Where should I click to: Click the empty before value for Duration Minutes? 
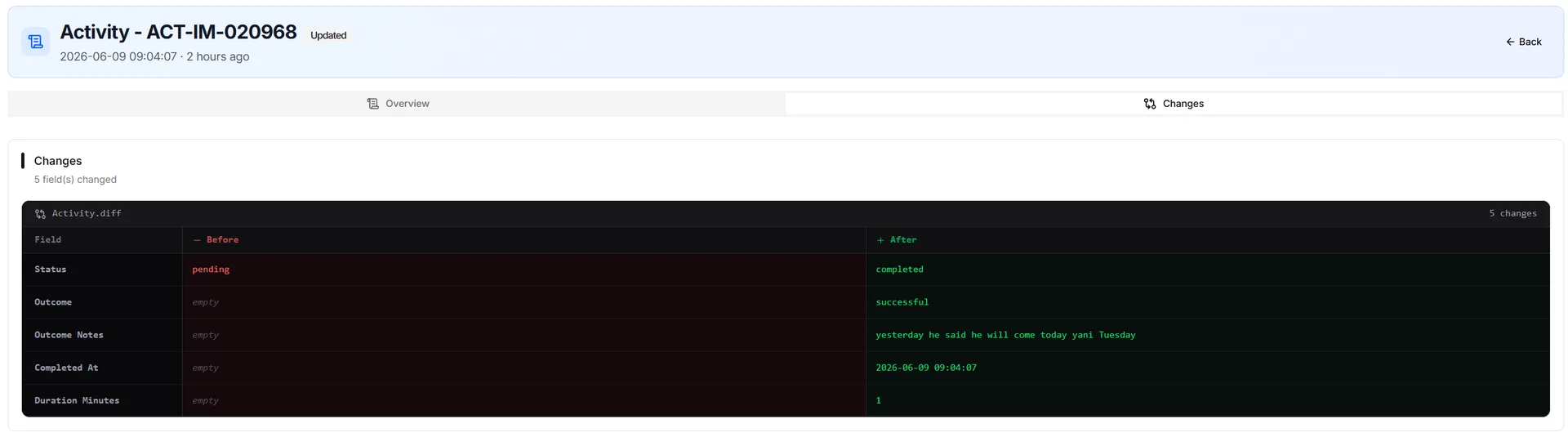tap(205, 400)
